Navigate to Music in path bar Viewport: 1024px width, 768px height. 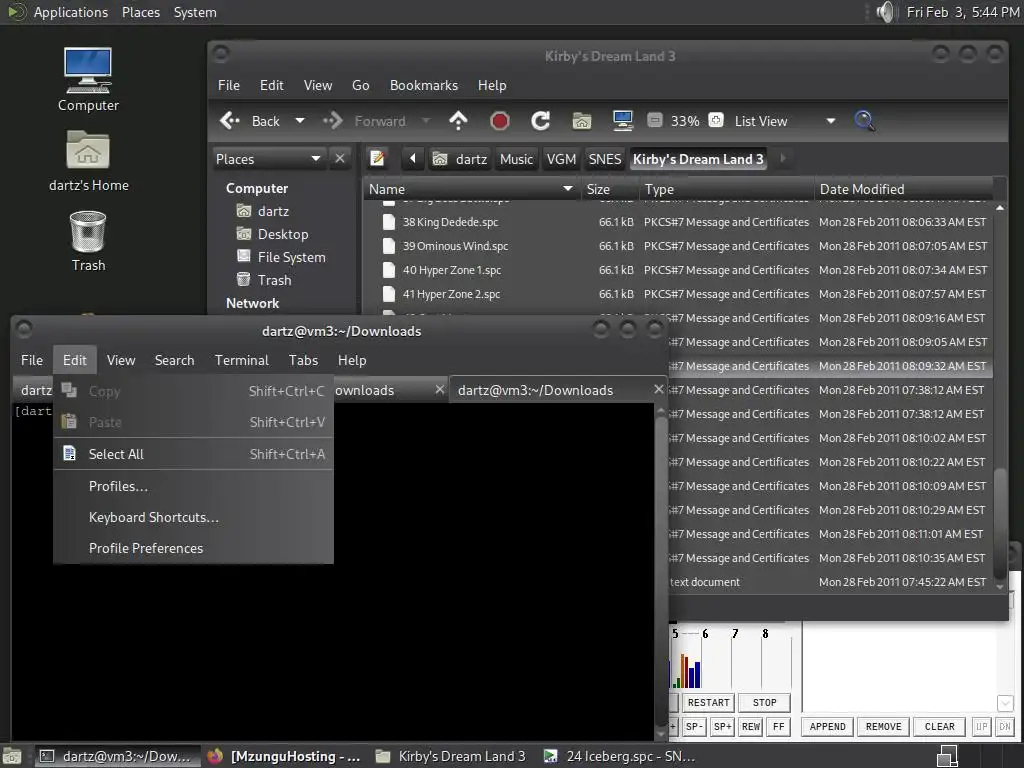[516, 159]
